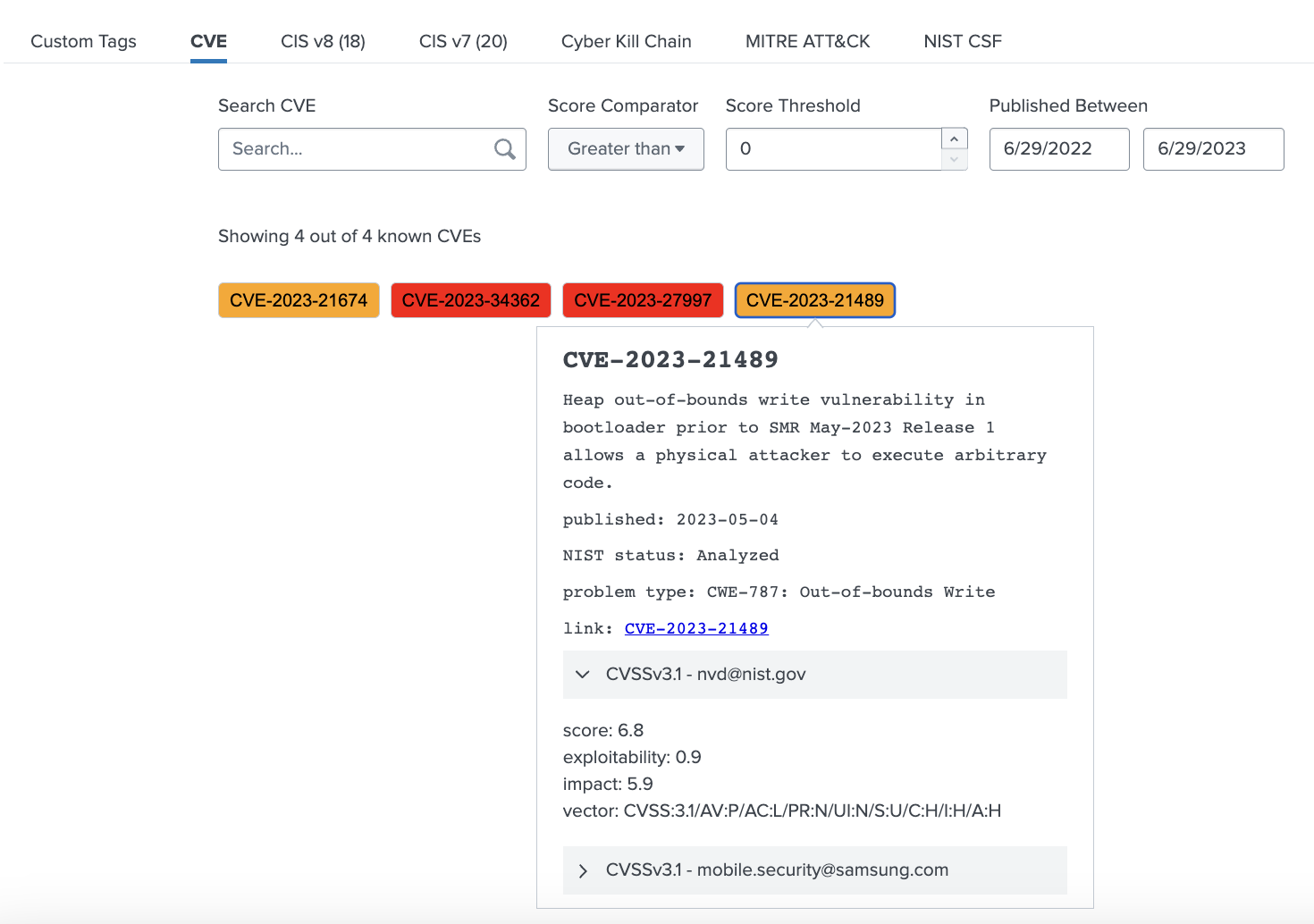Select the Custom Tags tab
Image resolution: width=1314 pixels, height=924 pixels.
point(83,41)
